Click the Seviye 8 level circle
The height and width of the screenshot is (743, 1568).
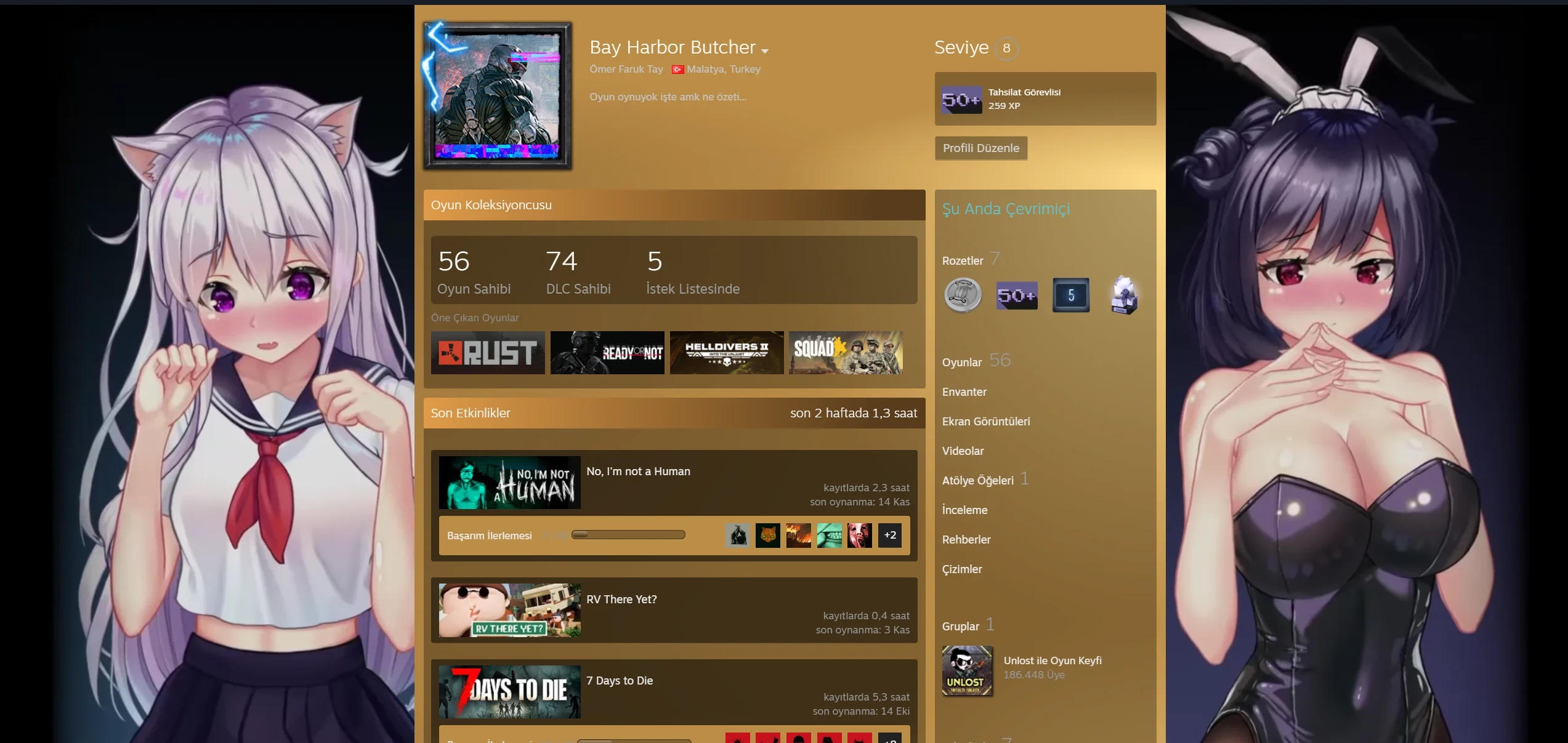1006,48
